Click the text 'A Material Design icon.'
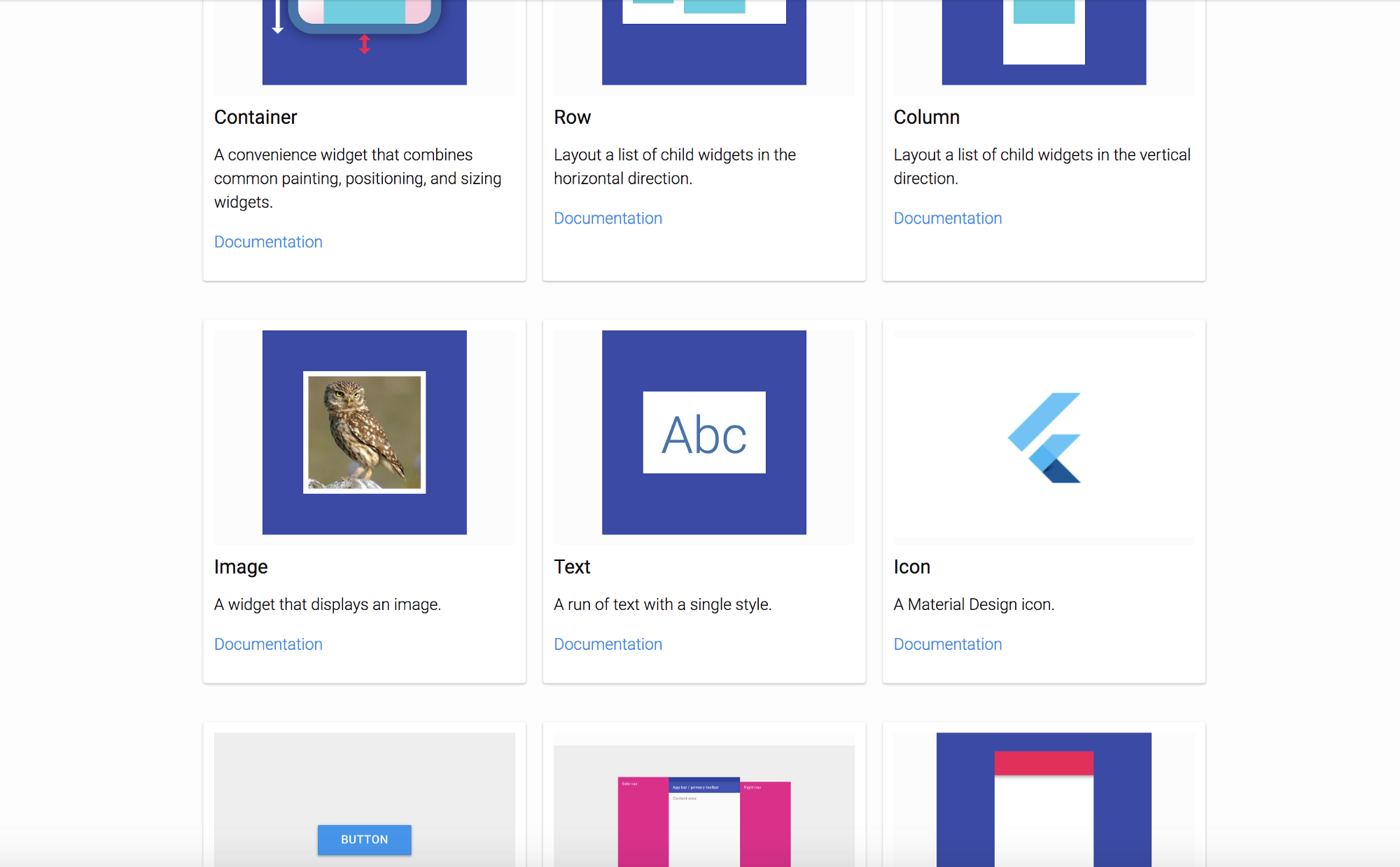The height and width of the screenshot is (867, 1400). (x=974, y=604)
